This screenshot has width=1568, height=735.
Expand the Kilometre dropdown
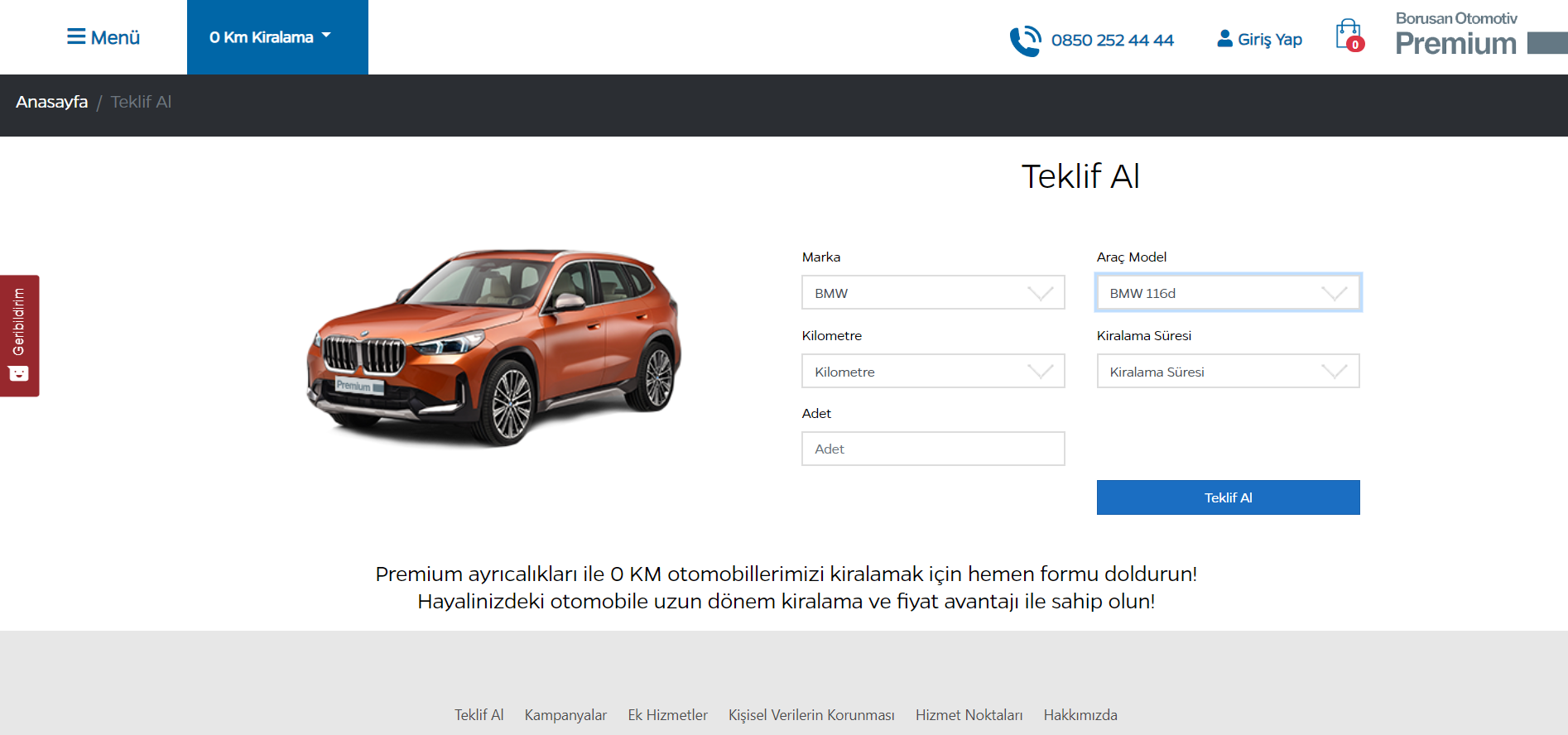point(933,372)
